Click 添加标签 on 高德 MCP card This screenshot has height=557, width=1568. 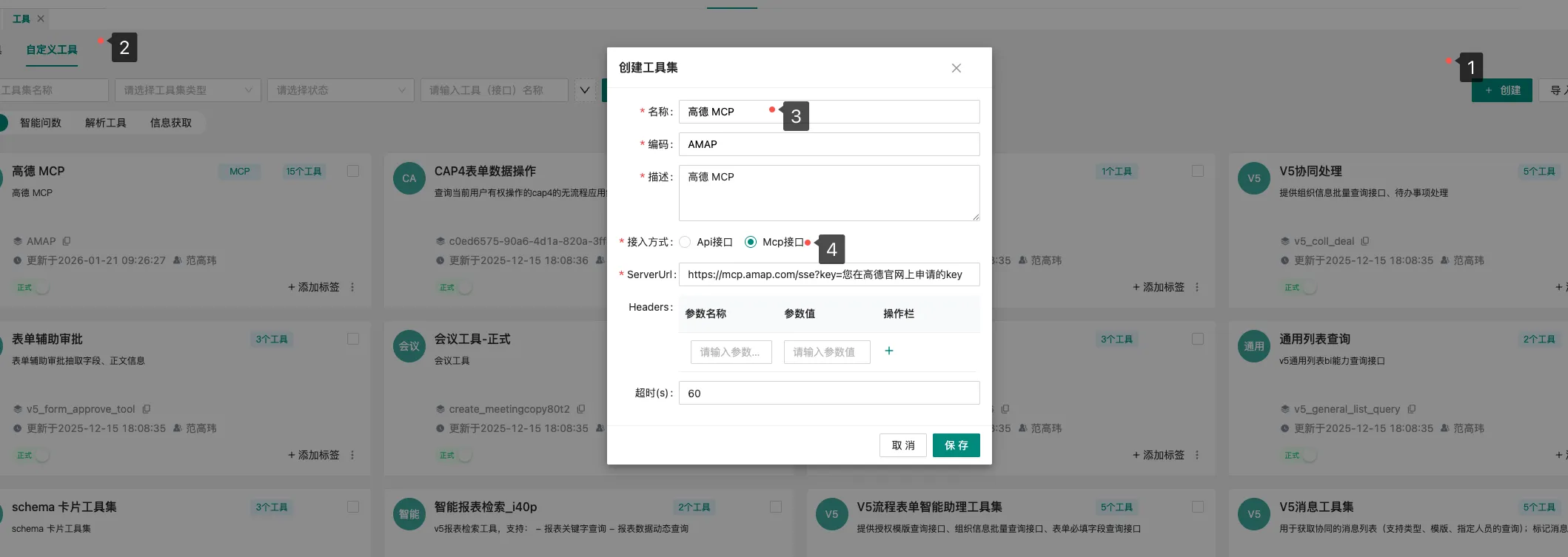(x=314, y=287)
